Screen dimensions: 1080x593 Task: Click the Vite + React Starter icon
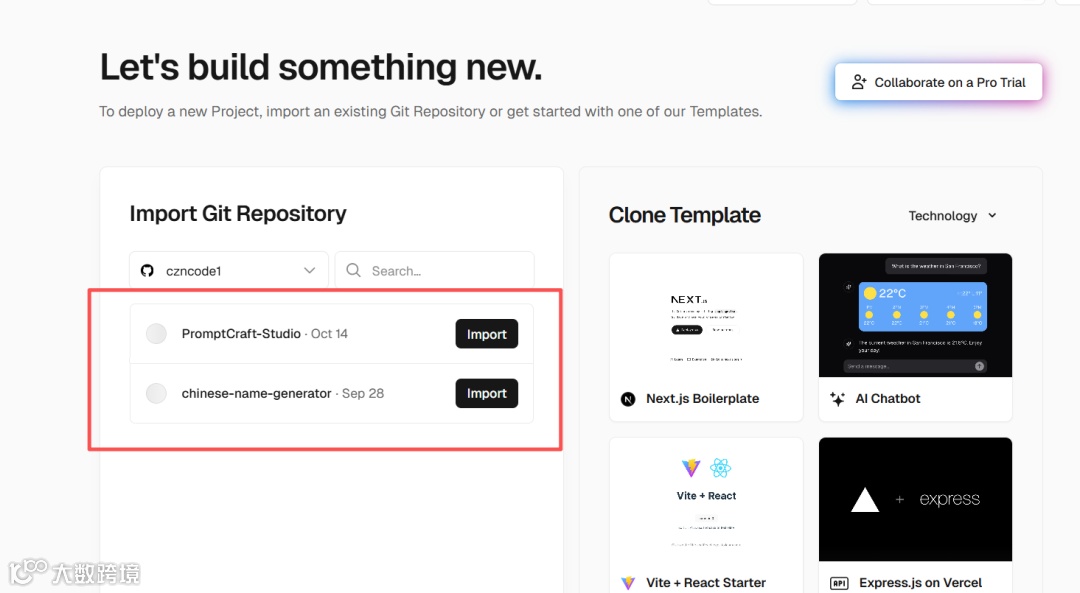[628, 583]
